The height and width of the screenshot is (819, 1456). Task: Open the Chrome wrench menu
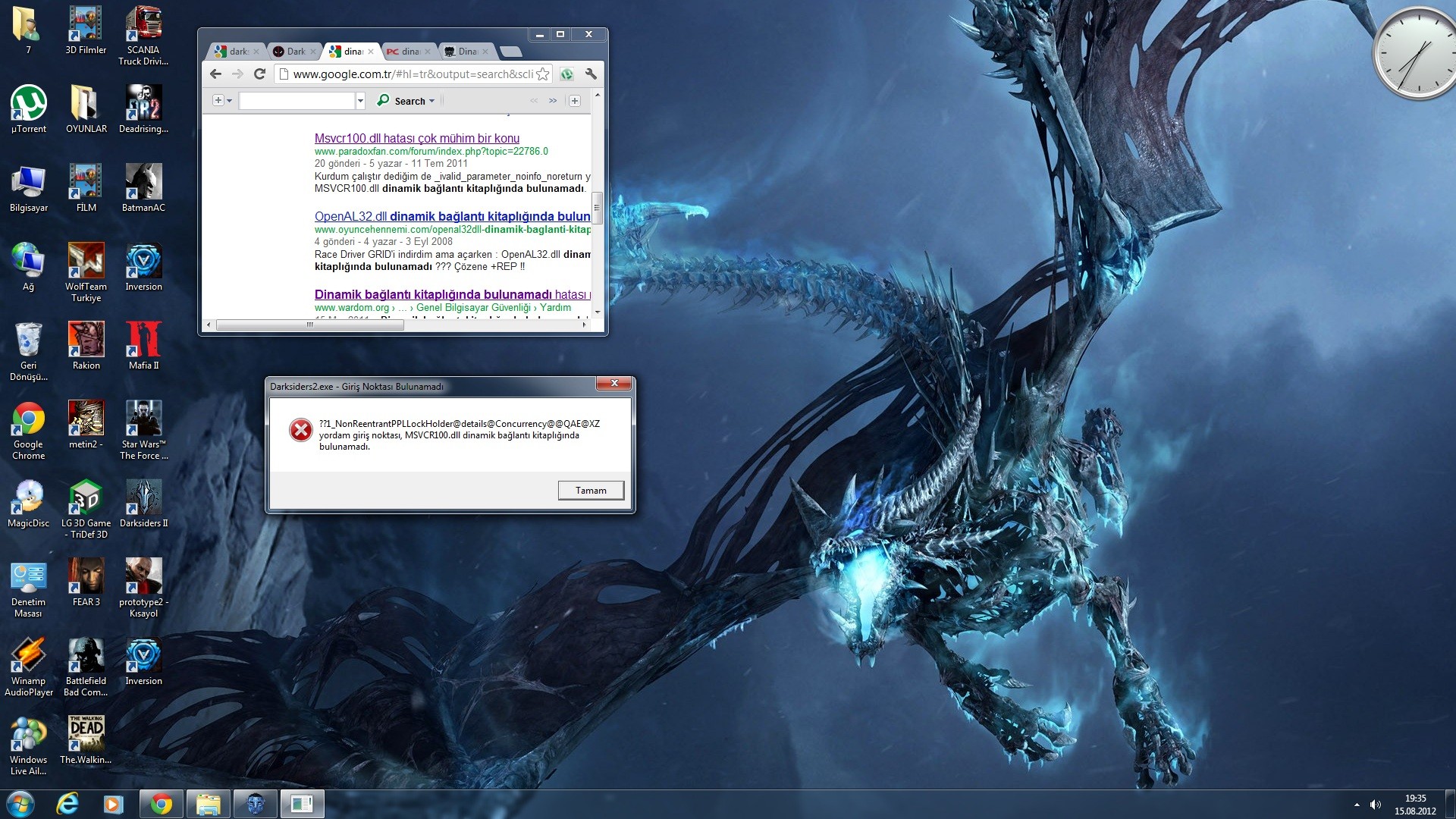[591, 74]
